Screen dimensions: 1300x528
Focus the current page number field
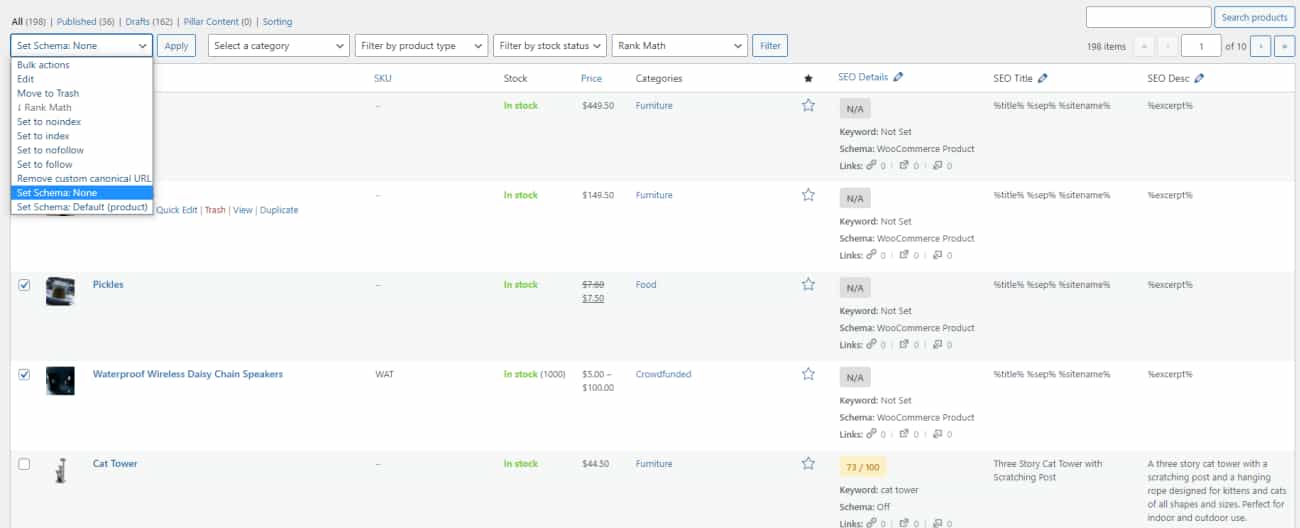coord(1201,46)
